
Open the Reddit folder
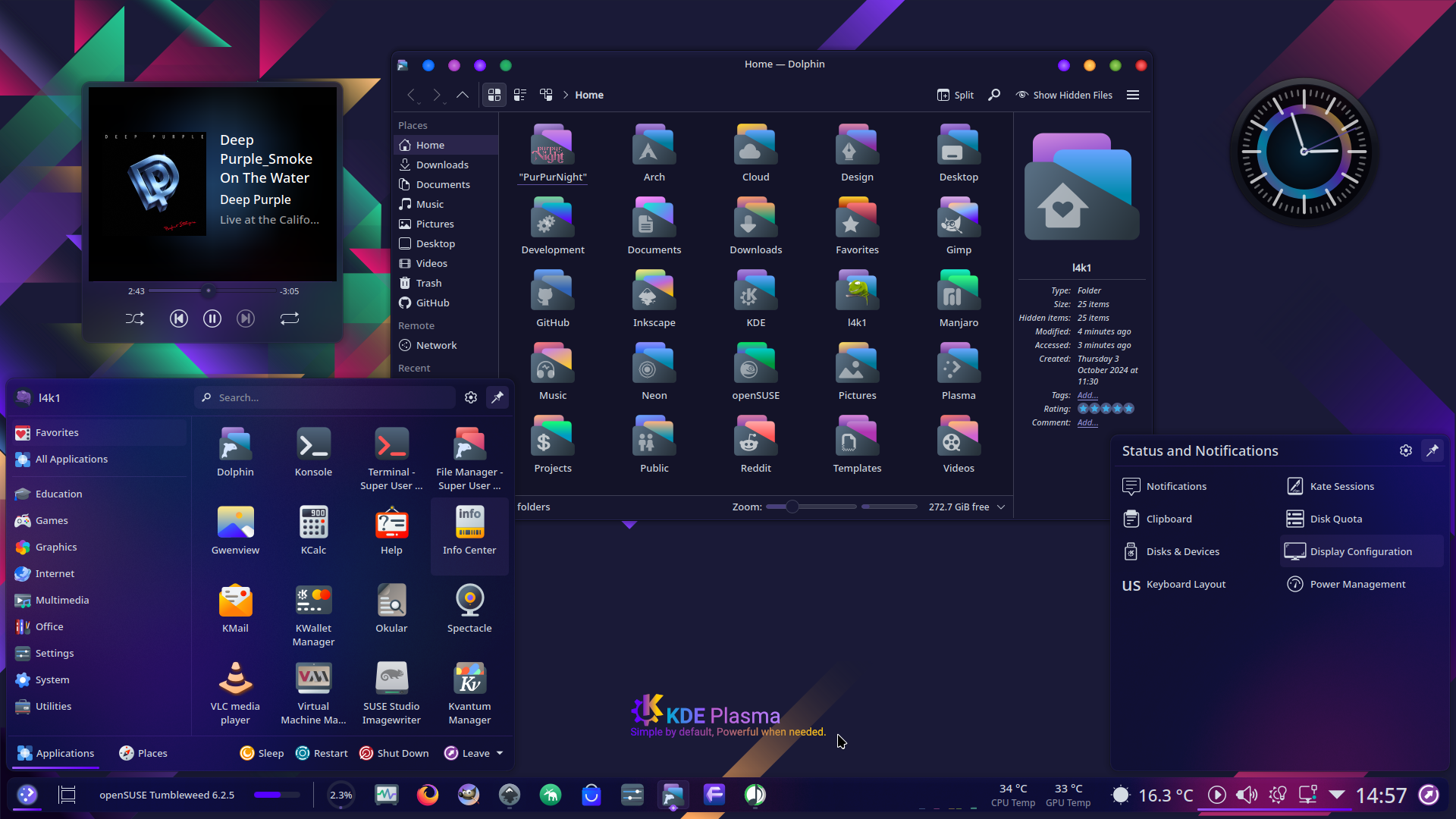tap(755, 444)
